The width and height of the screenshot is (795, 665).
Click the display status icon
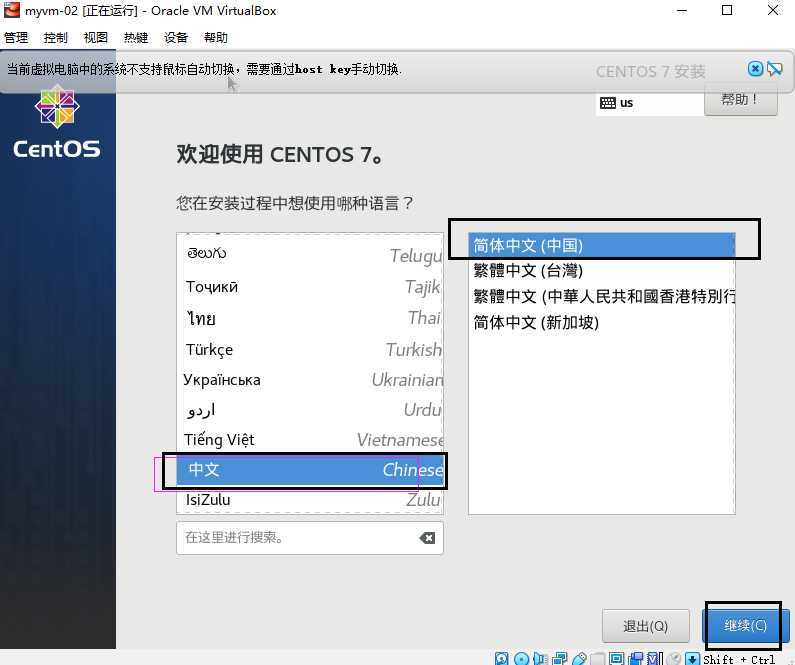coord(617,658)
